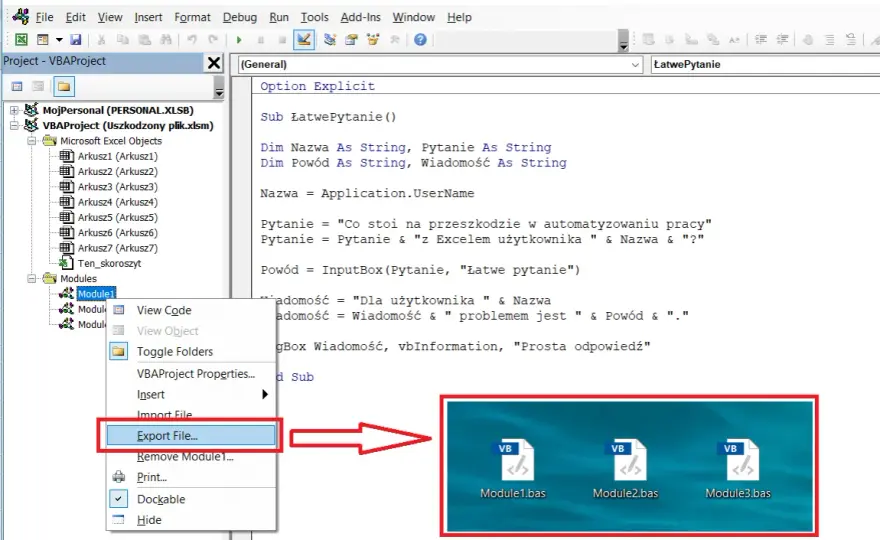Screen dimensions: 880x540
Task: Toggle Folders button in Project panel toolbar
Action: tap(64, 86)
